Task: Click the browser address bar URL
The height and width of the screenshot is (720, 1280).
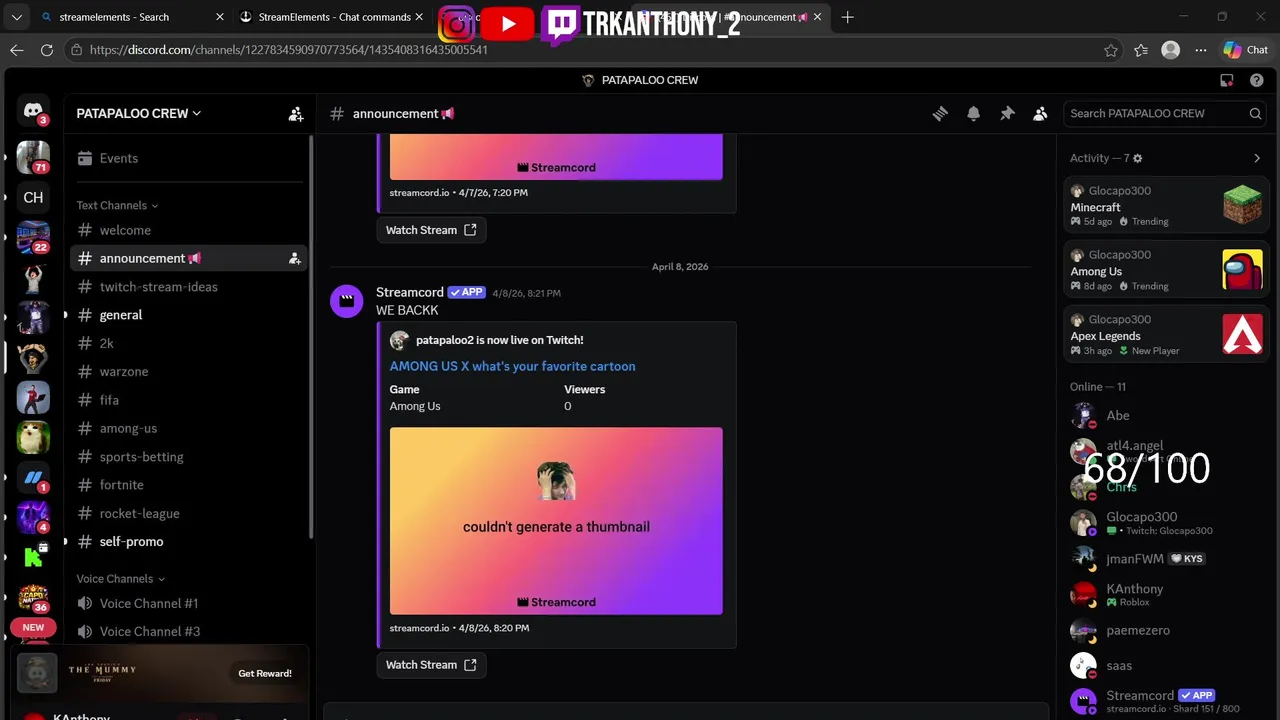Action: [x=288, y=50]
